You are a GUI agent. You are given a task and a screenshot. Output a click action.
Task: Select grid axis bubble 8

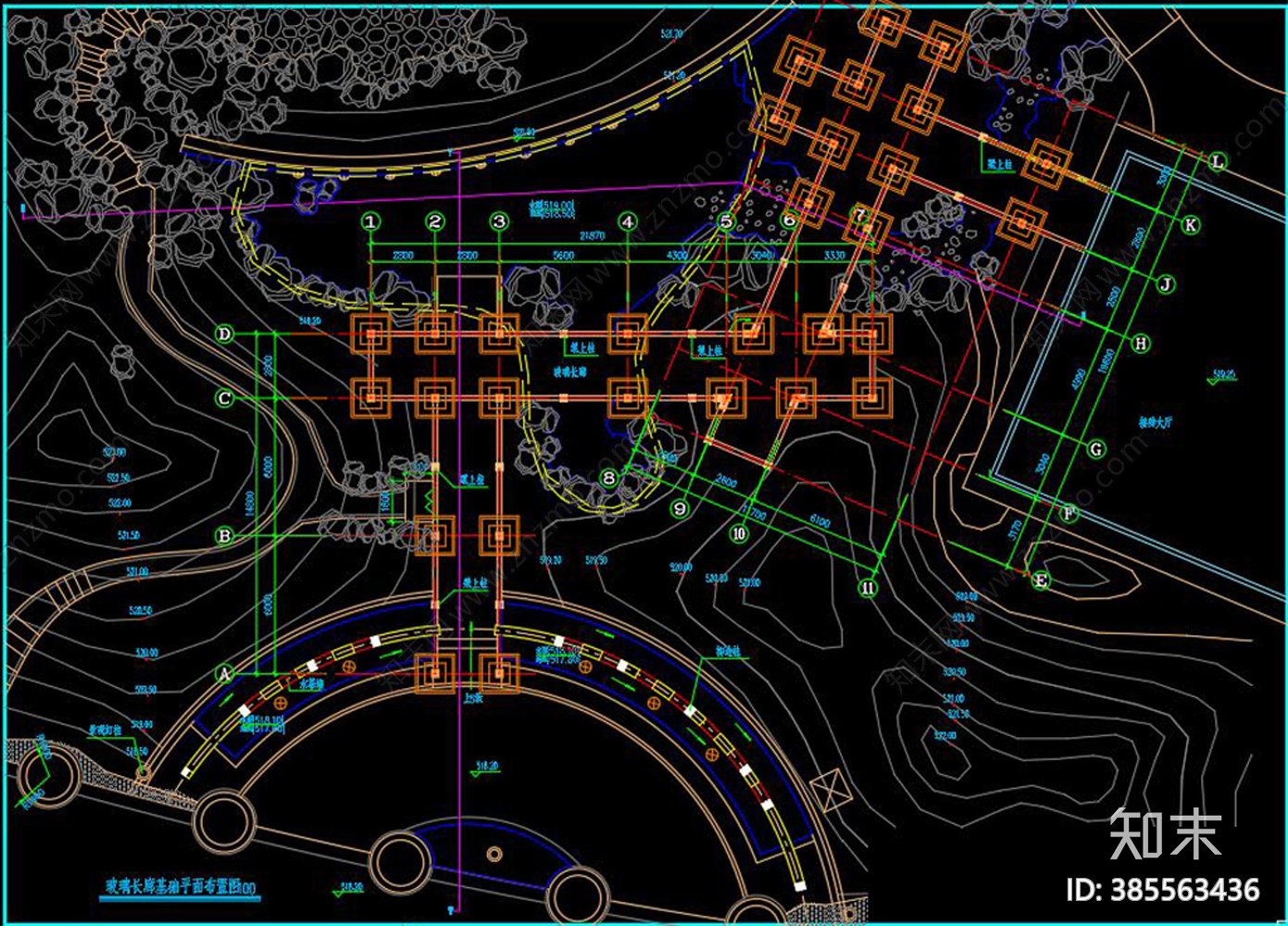(608, 478)
